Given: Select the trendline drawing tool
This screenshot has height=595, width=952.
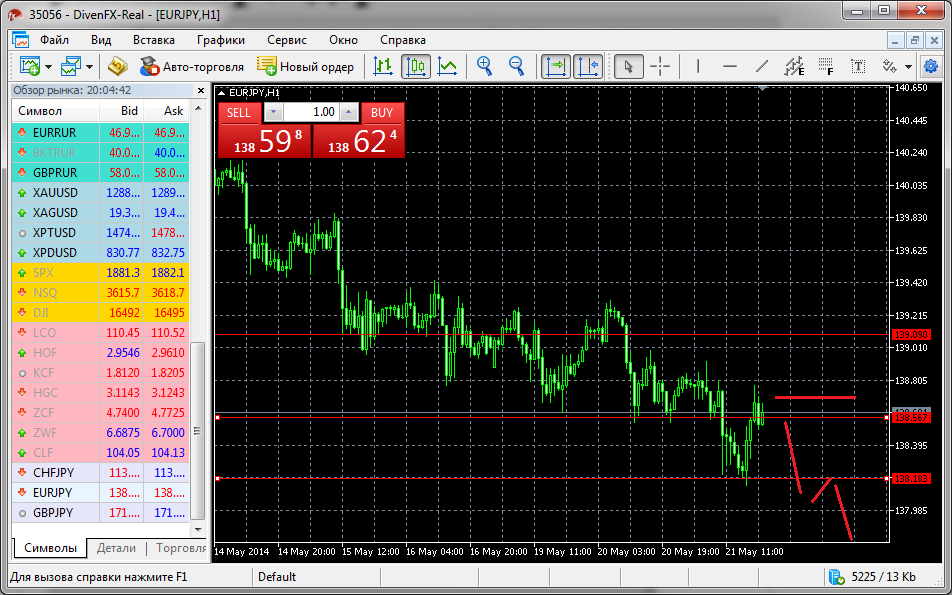Looking at the screenshot, I should [x=761, y=66].
